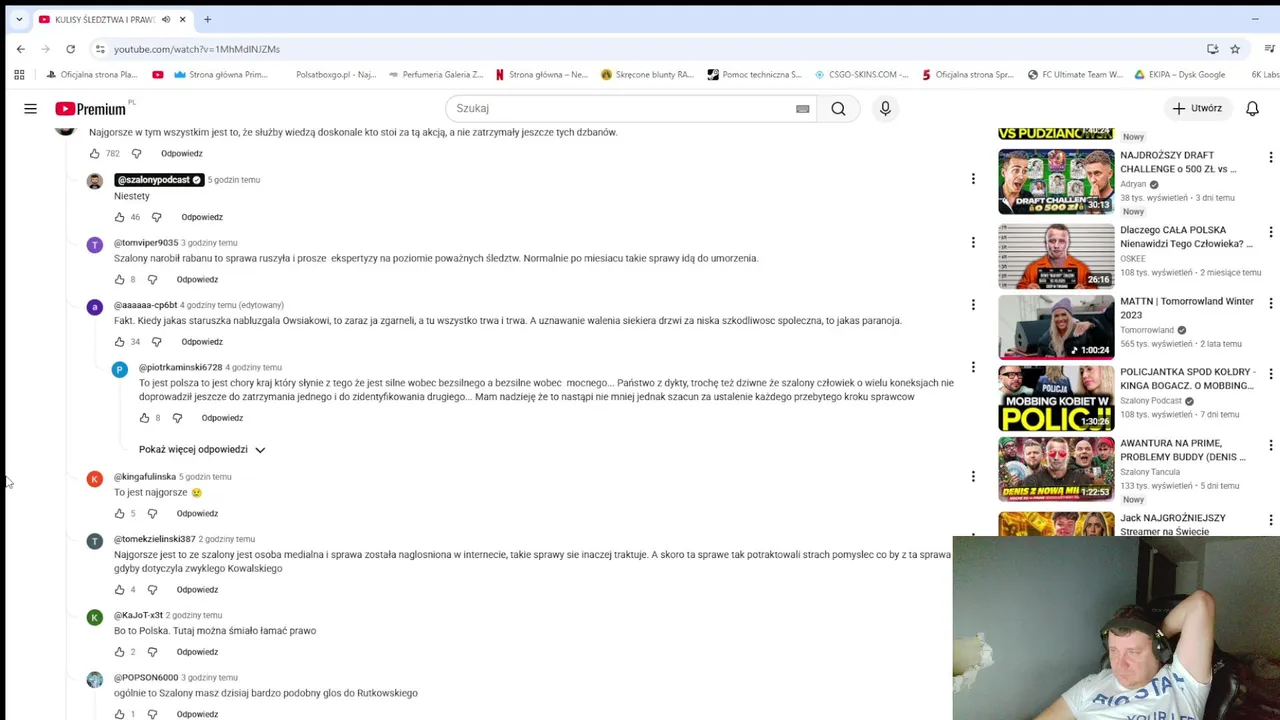
Task: Open options menu for @tomviper9035 comment
Action: (972, 242)
